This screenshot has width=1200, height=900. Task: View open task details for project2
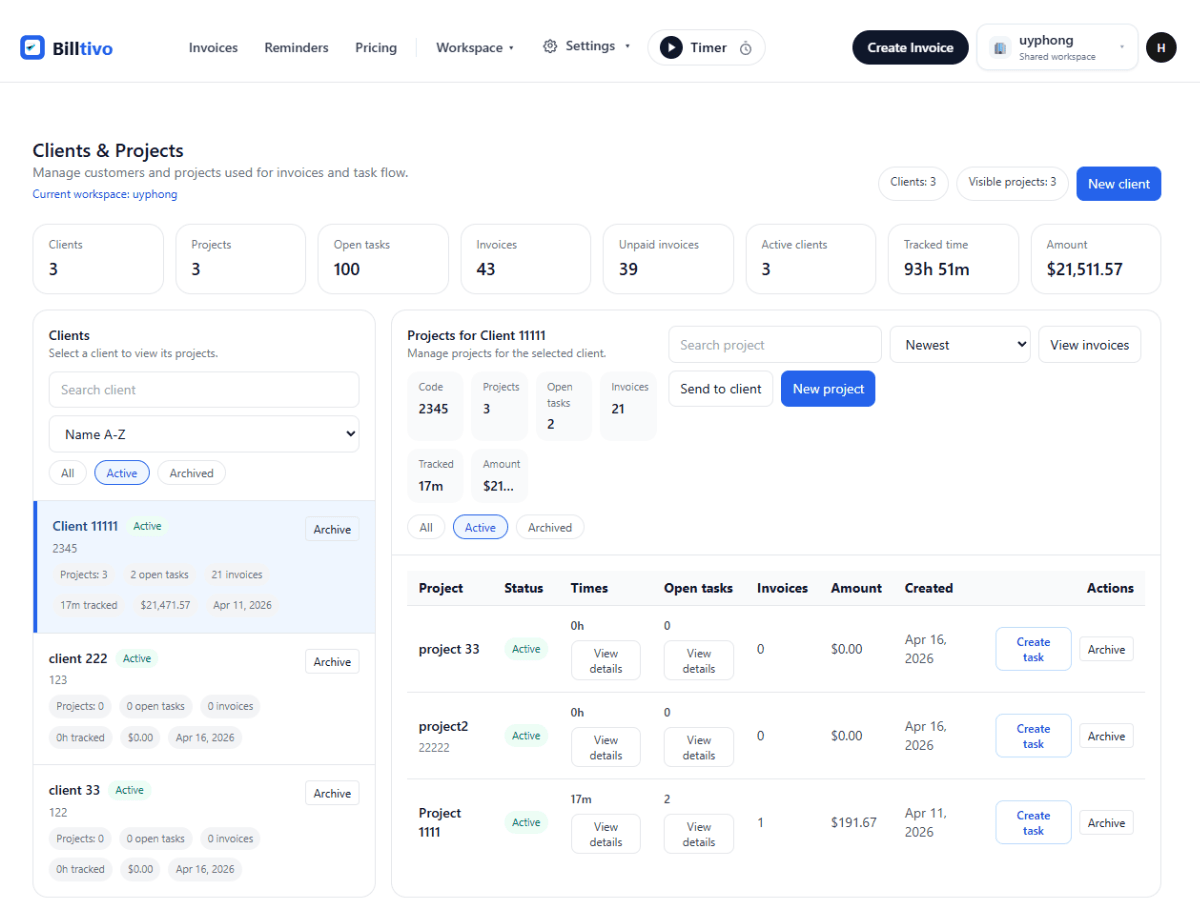pos(699,748)
